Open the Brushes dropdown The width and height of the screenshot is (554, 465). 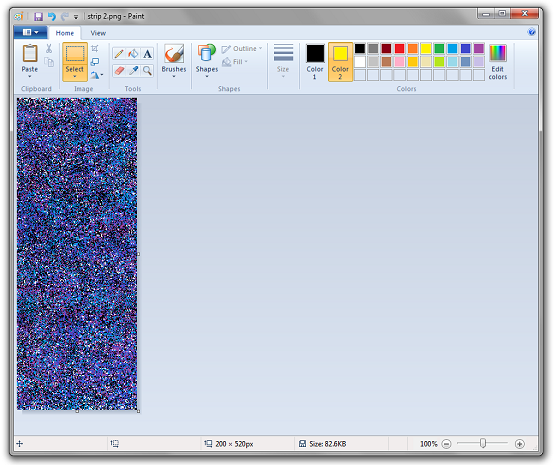(173, 61)
